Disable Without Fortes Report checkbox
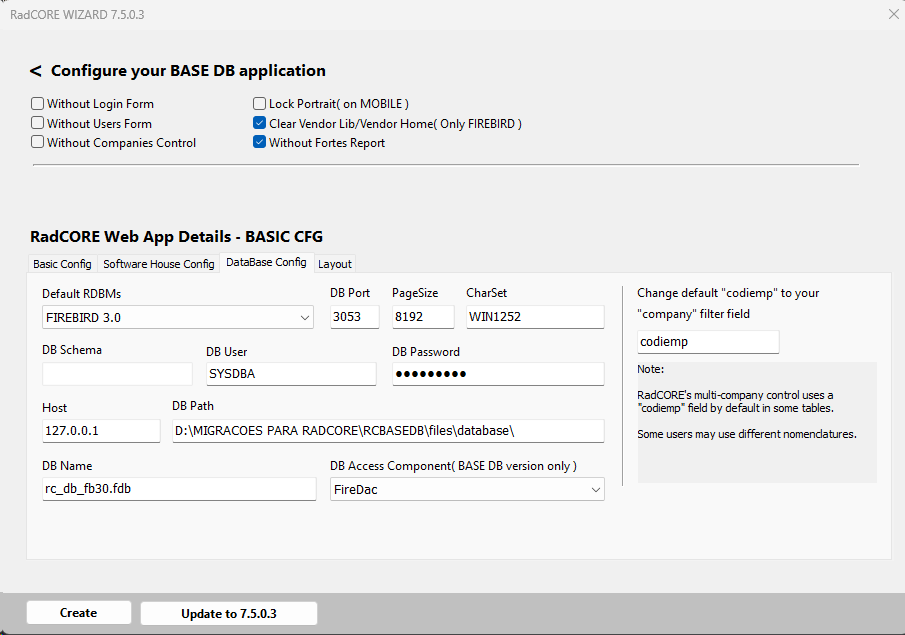The image size is (905, 635). [x=260, y=143]
